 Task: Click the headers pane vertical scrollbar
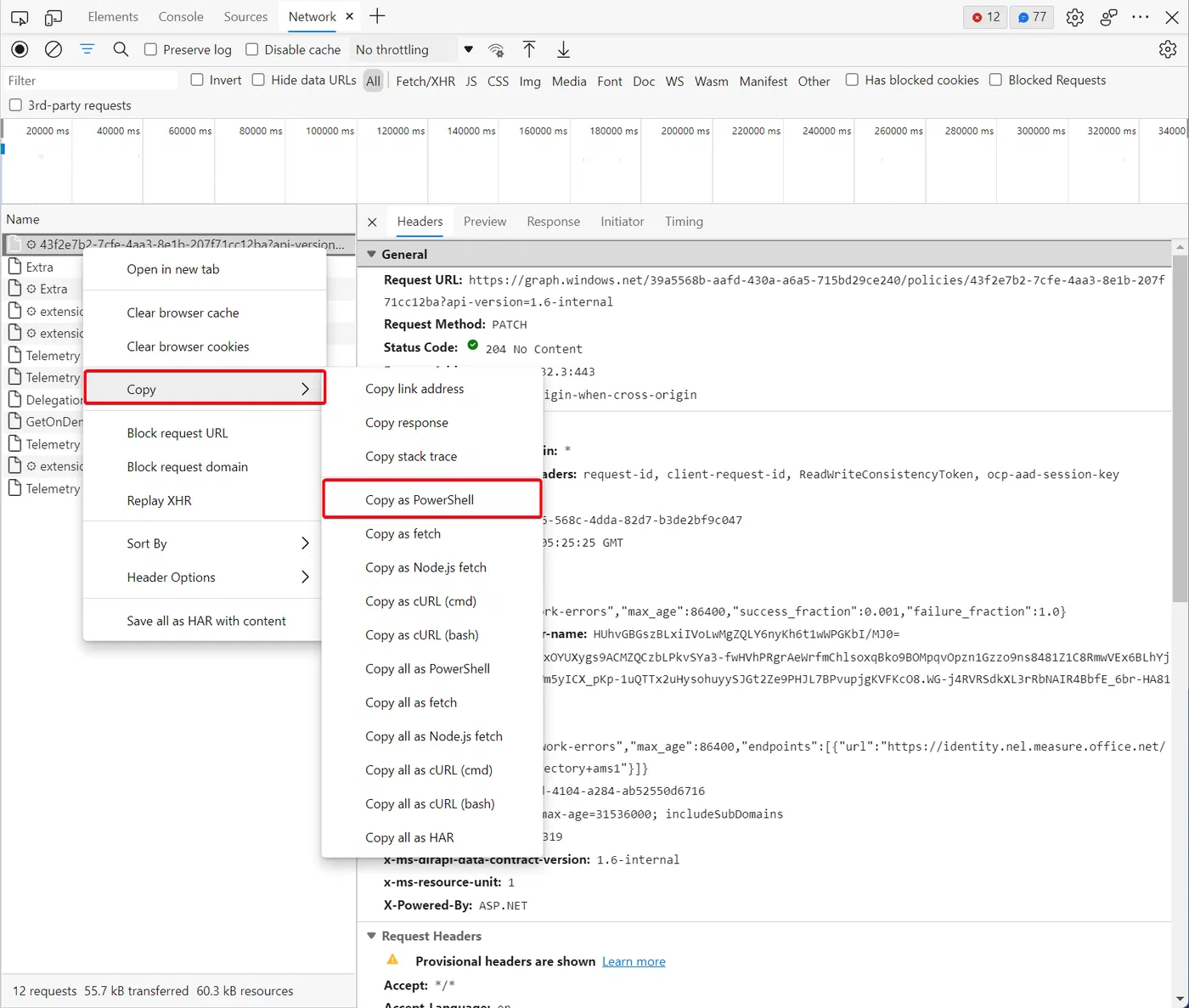click(x=1180, y=429)
